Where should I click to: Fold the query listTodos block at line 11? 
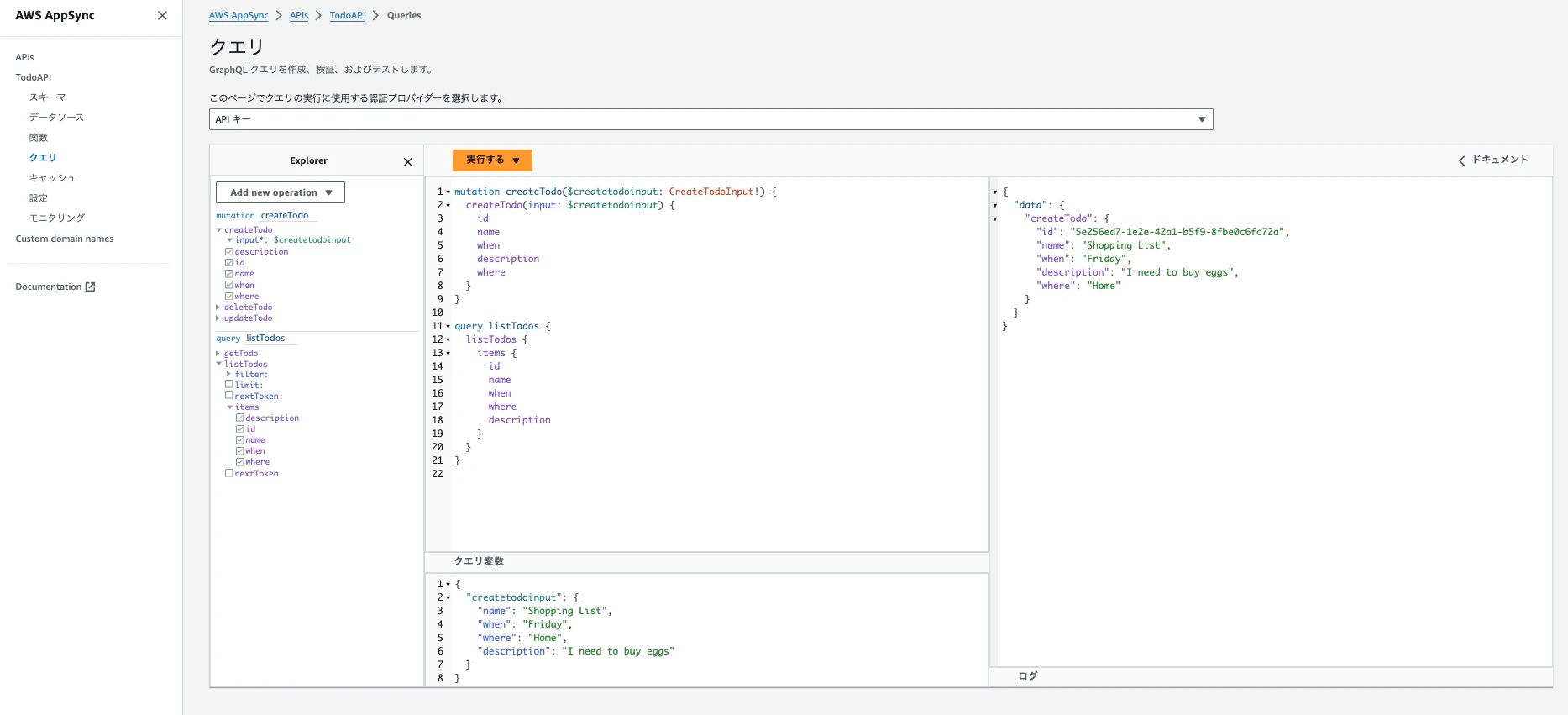[x=448, y=327]
